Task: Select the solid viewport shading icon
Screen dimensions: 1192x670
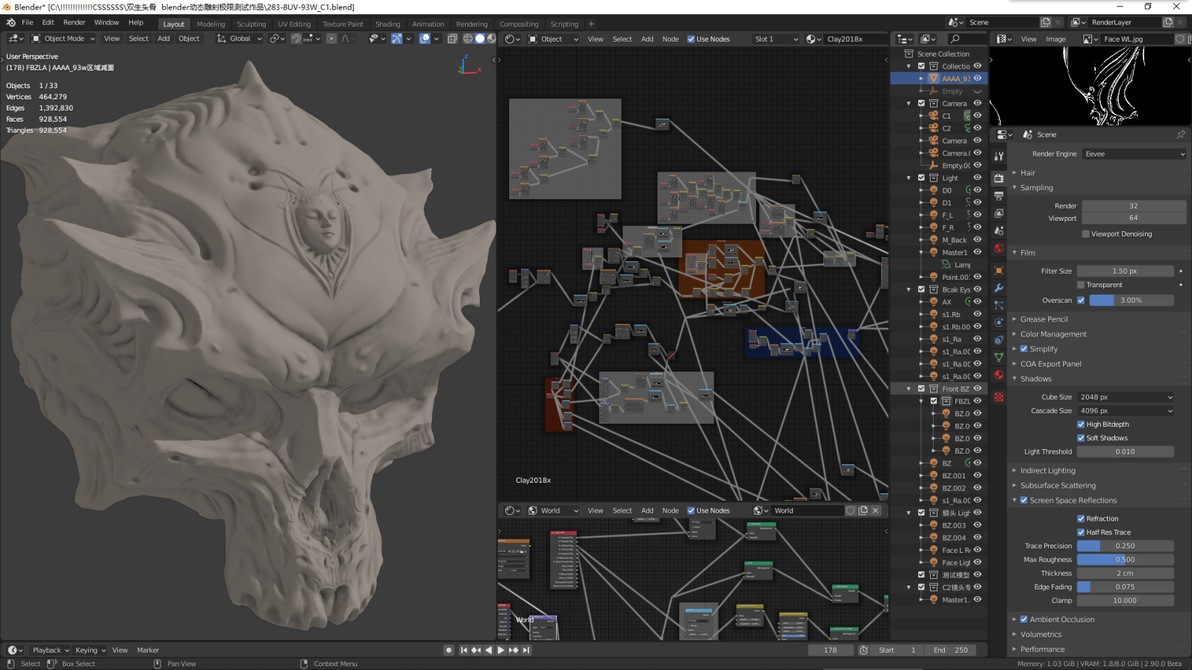Action: 480,39
